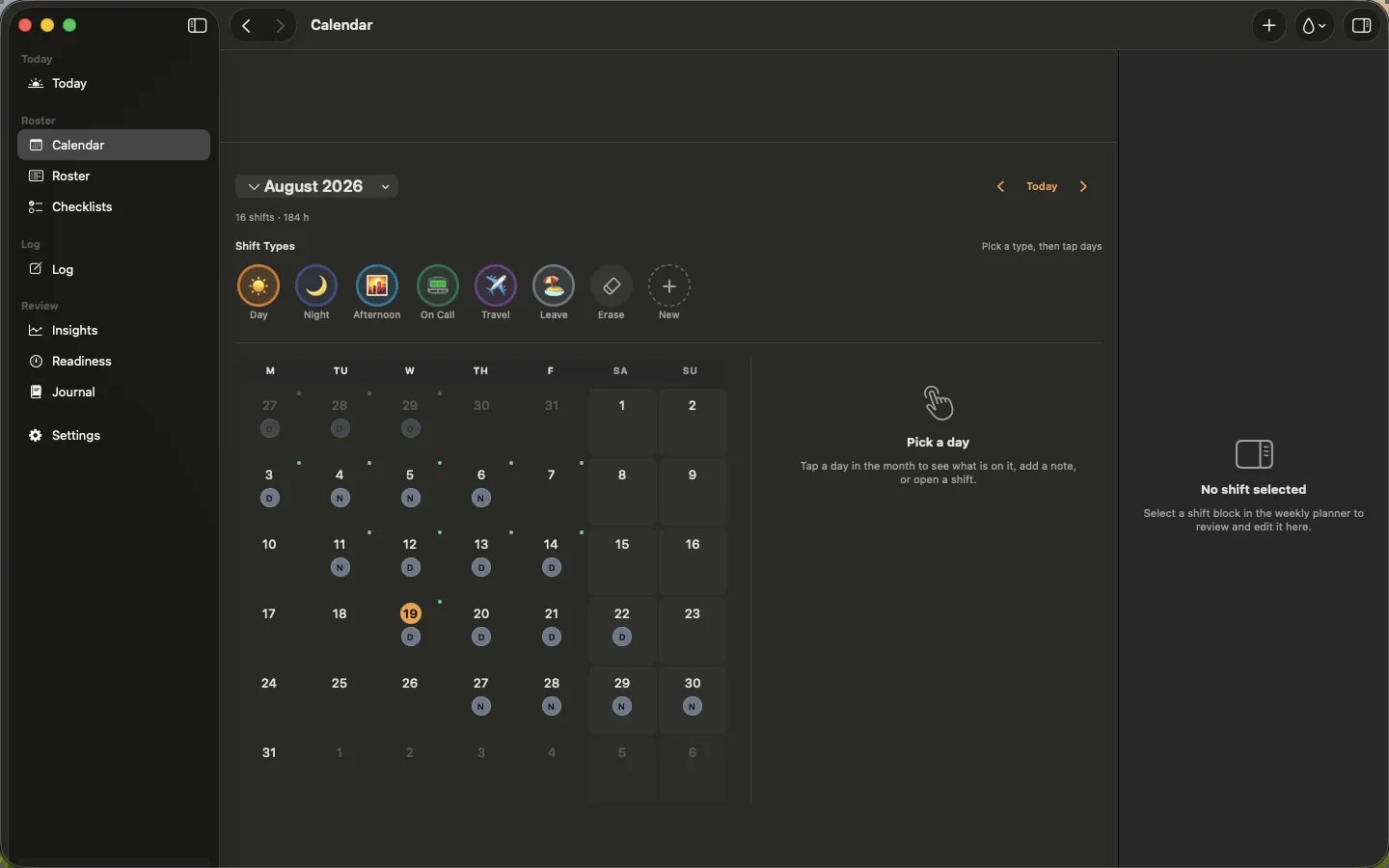This screenshot has height=868, width=1389.
Task: Open Roster in the sidebar
Action: 114,176
